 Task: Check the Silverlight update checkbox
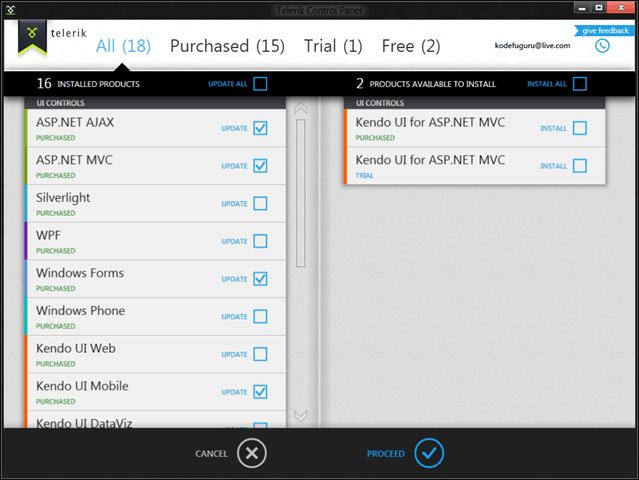pos(260,203)
